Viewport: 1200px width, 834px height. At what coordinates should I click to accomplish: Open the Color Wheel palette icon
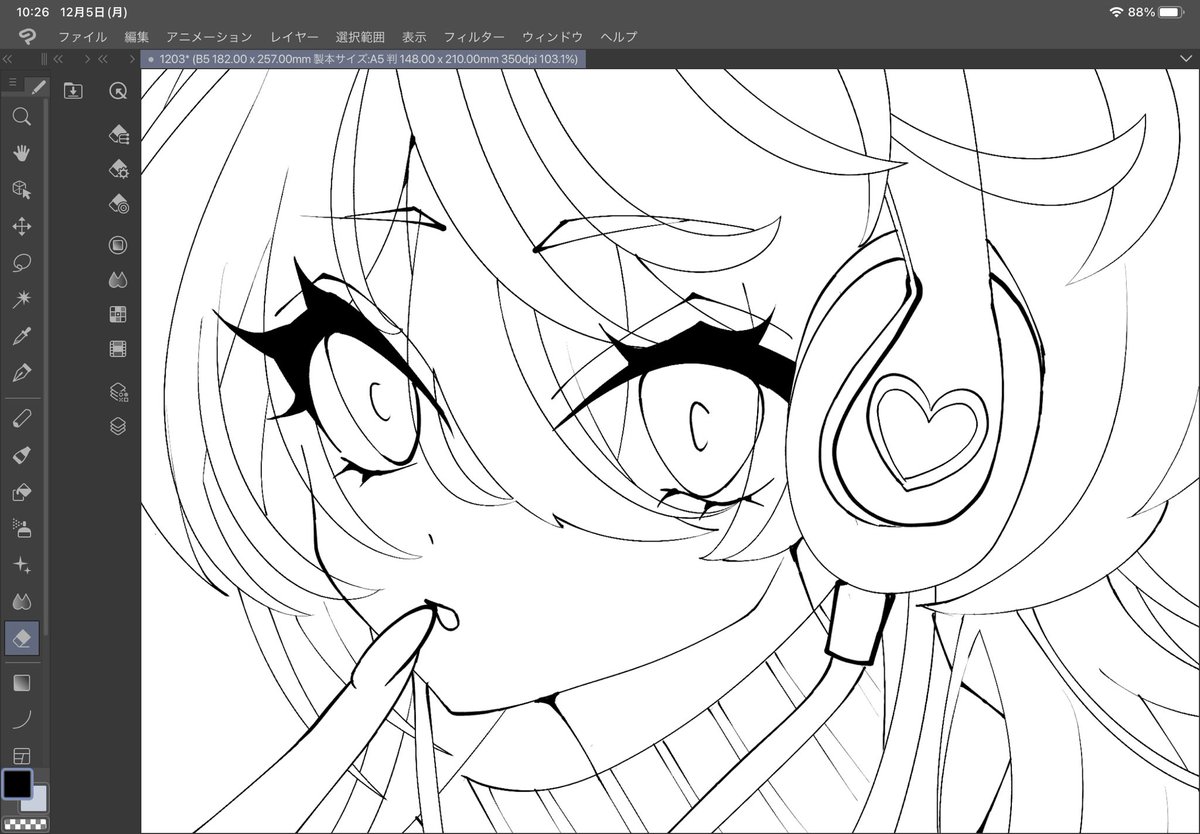[x=118, y=244]
